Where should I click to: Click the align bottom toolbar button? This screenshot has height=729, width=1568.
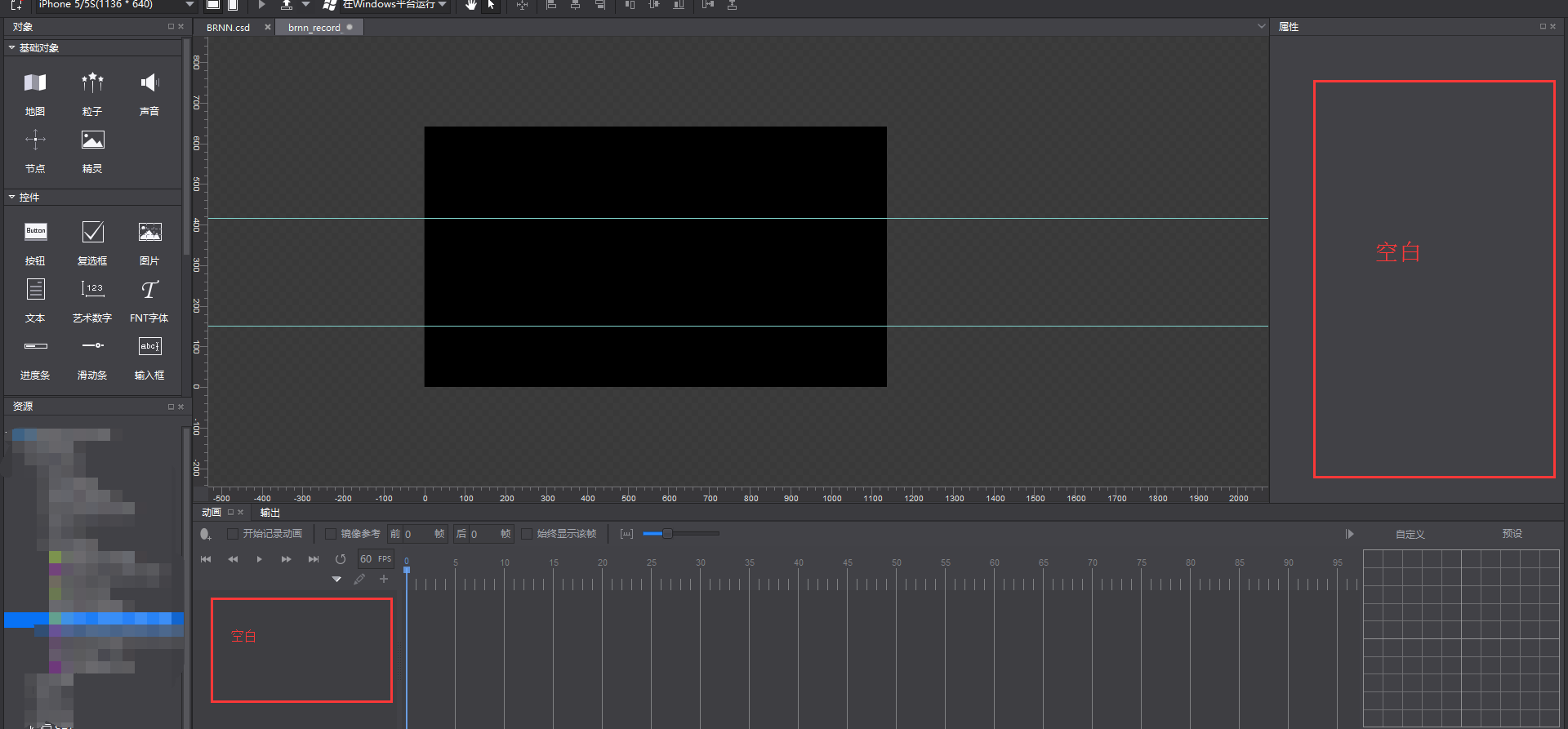click(679, 5)
